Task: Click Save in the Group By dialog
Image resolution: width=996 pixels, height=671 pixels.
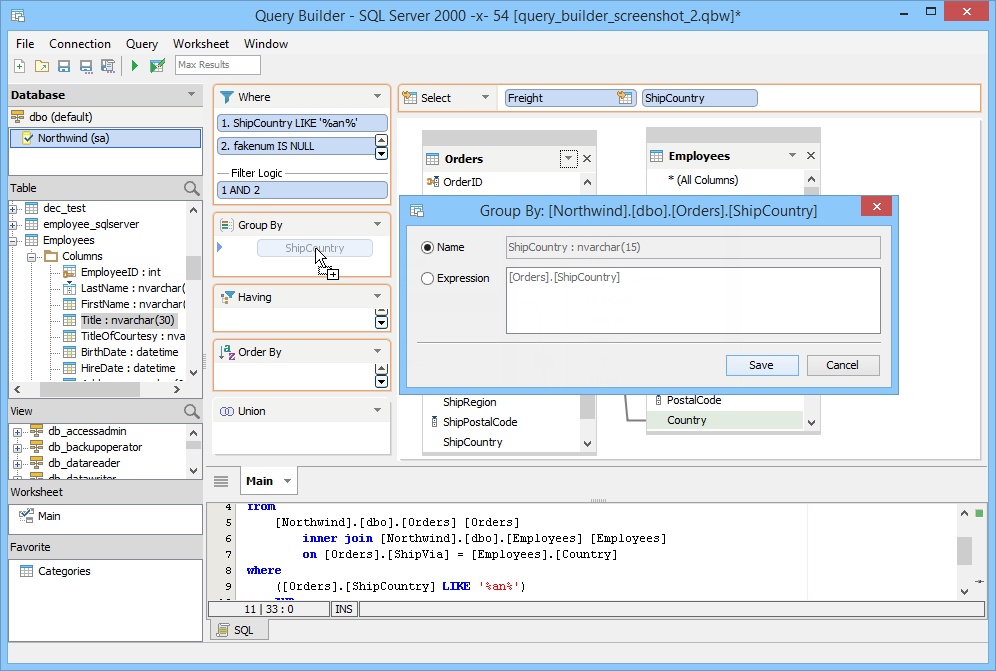Action: (x=762, y=365)
